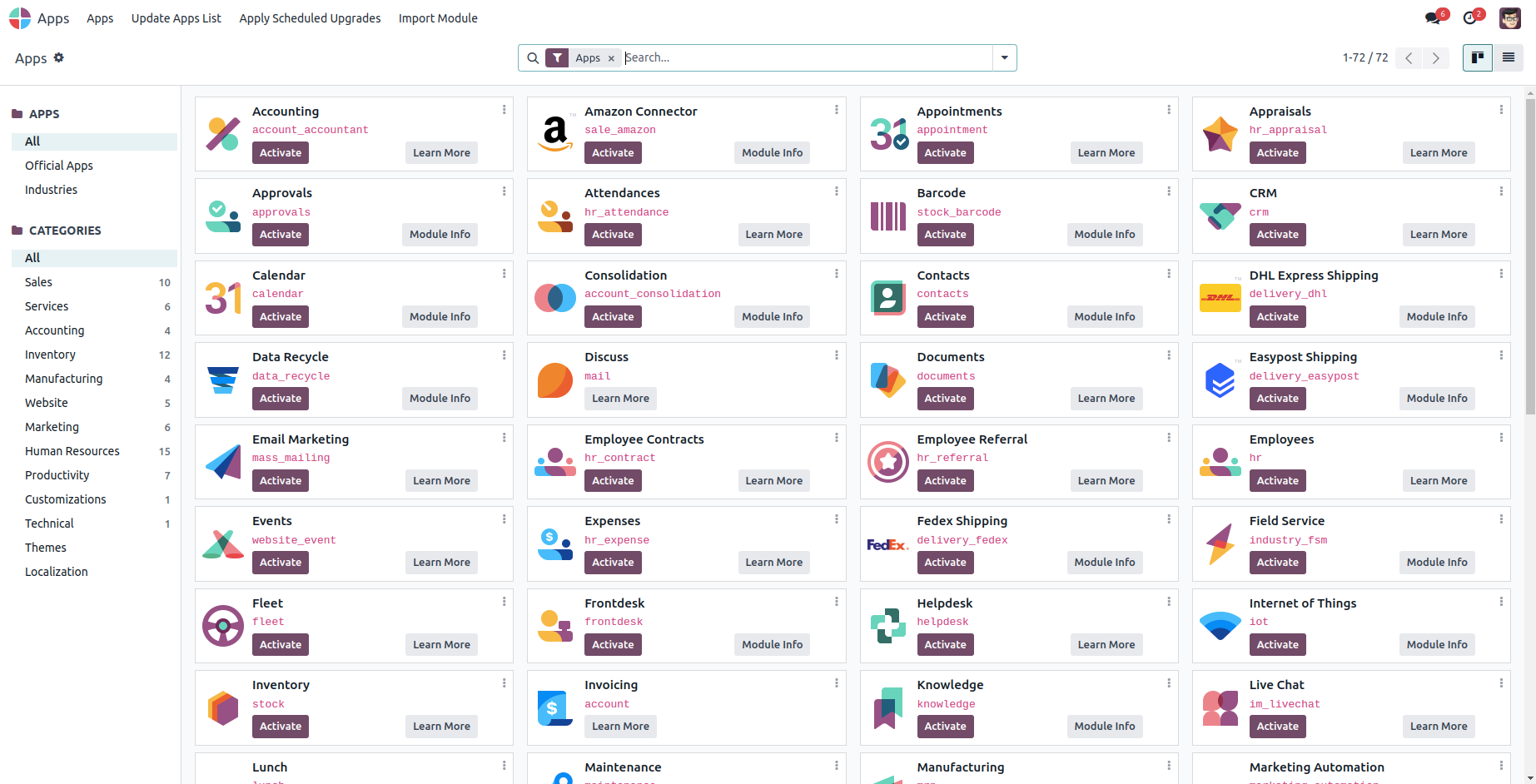This screenshot has height=784, width=1536.
Task: Open kebab menu on Accounting card
Action: (x=505, y=110)
